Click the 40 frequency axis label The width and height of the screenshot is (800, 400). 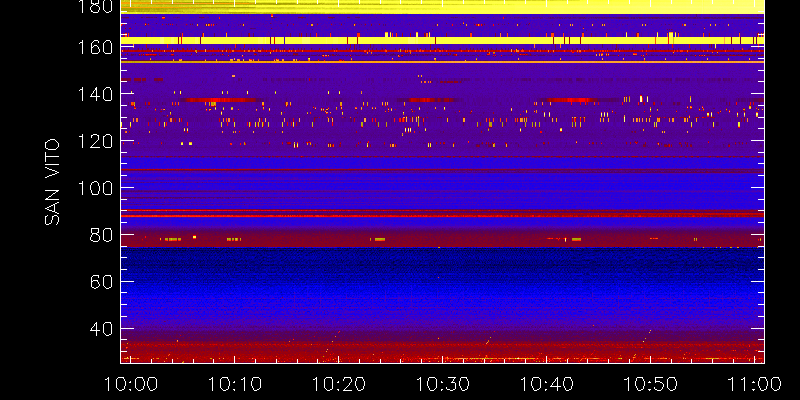click(x=101, y=329)
